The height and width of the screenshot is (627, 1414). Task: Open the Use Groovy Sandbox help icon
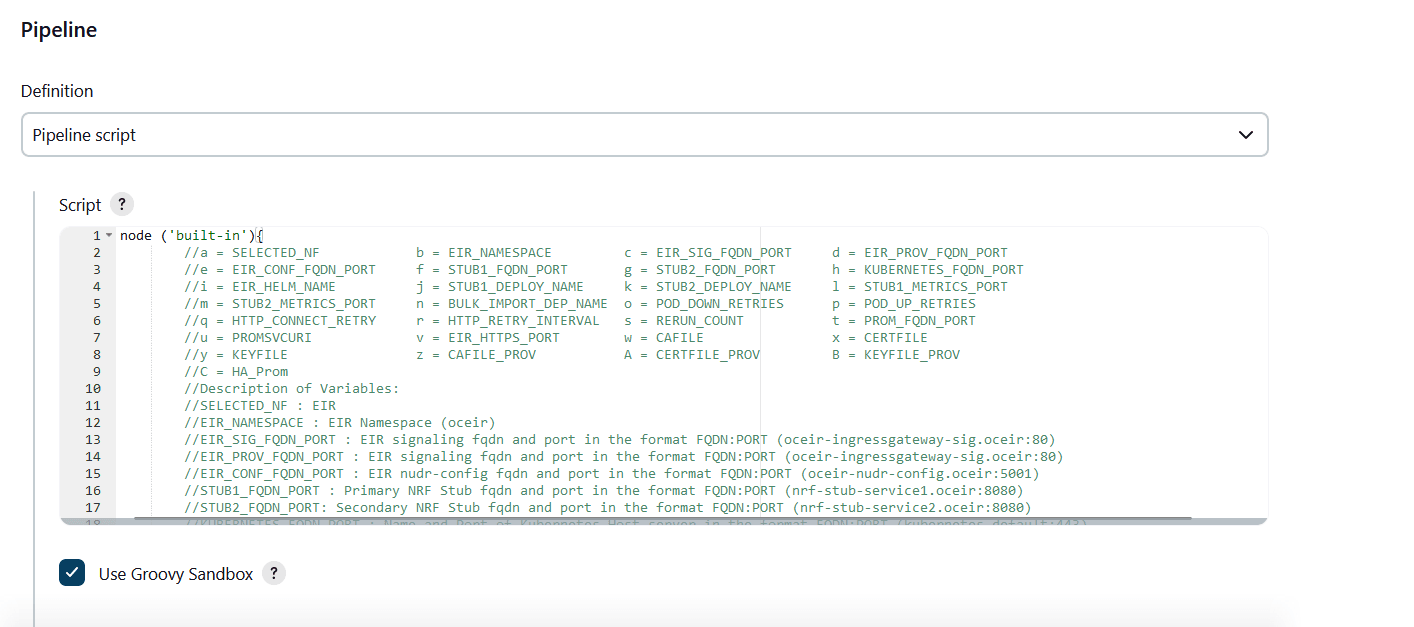(273, 573)
